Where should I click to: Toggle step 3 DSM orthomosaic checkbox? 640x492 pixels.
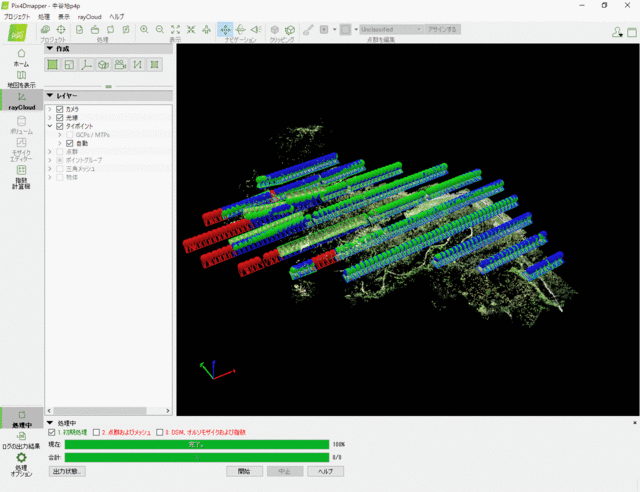point(160,432)
